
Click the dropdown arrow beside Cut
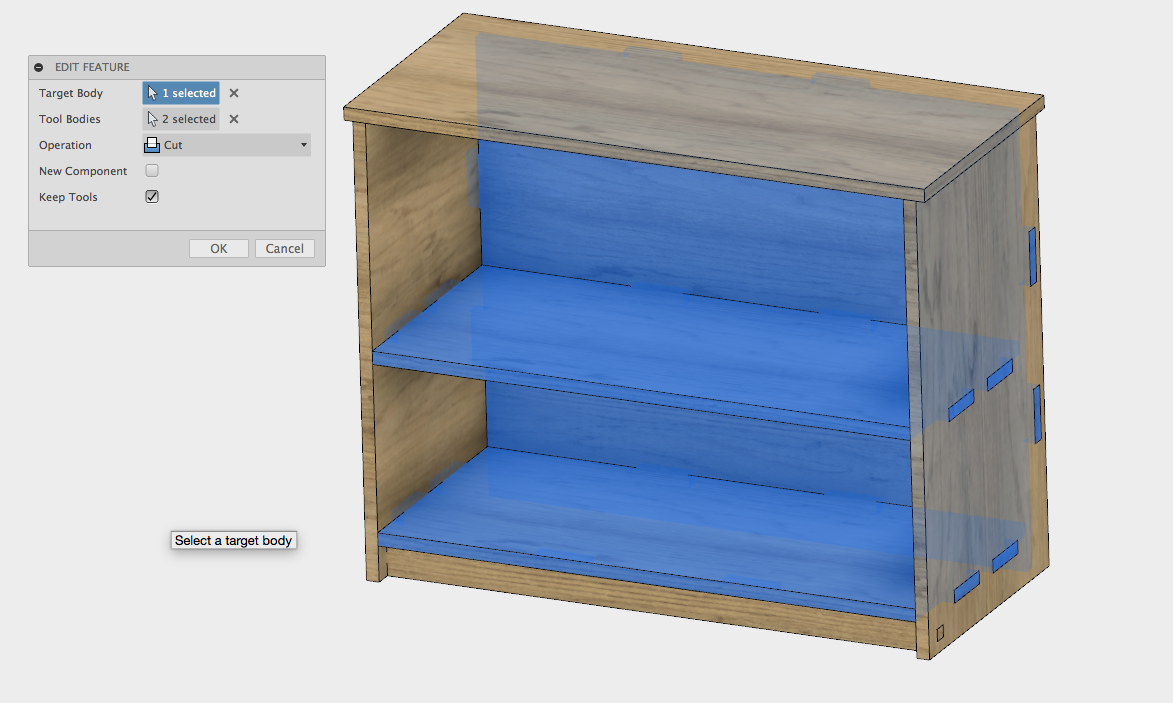click(x=303, y=144)
